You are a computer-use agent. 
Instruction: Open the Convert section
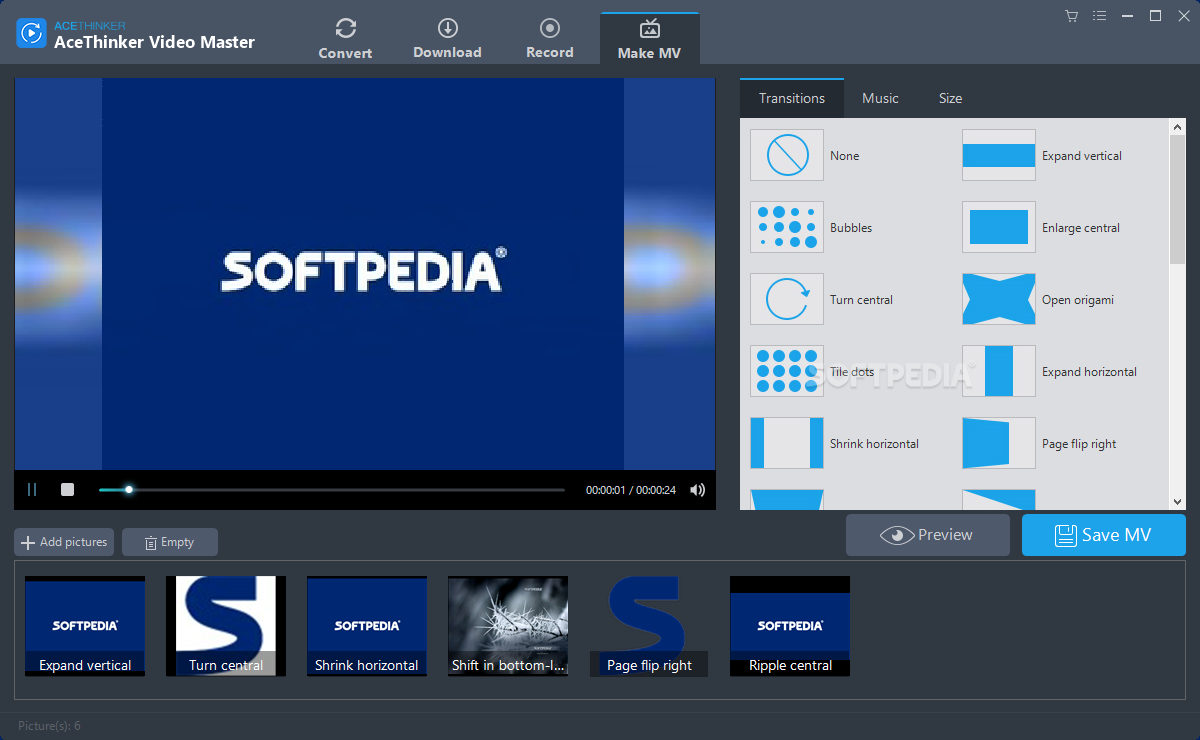345,38
